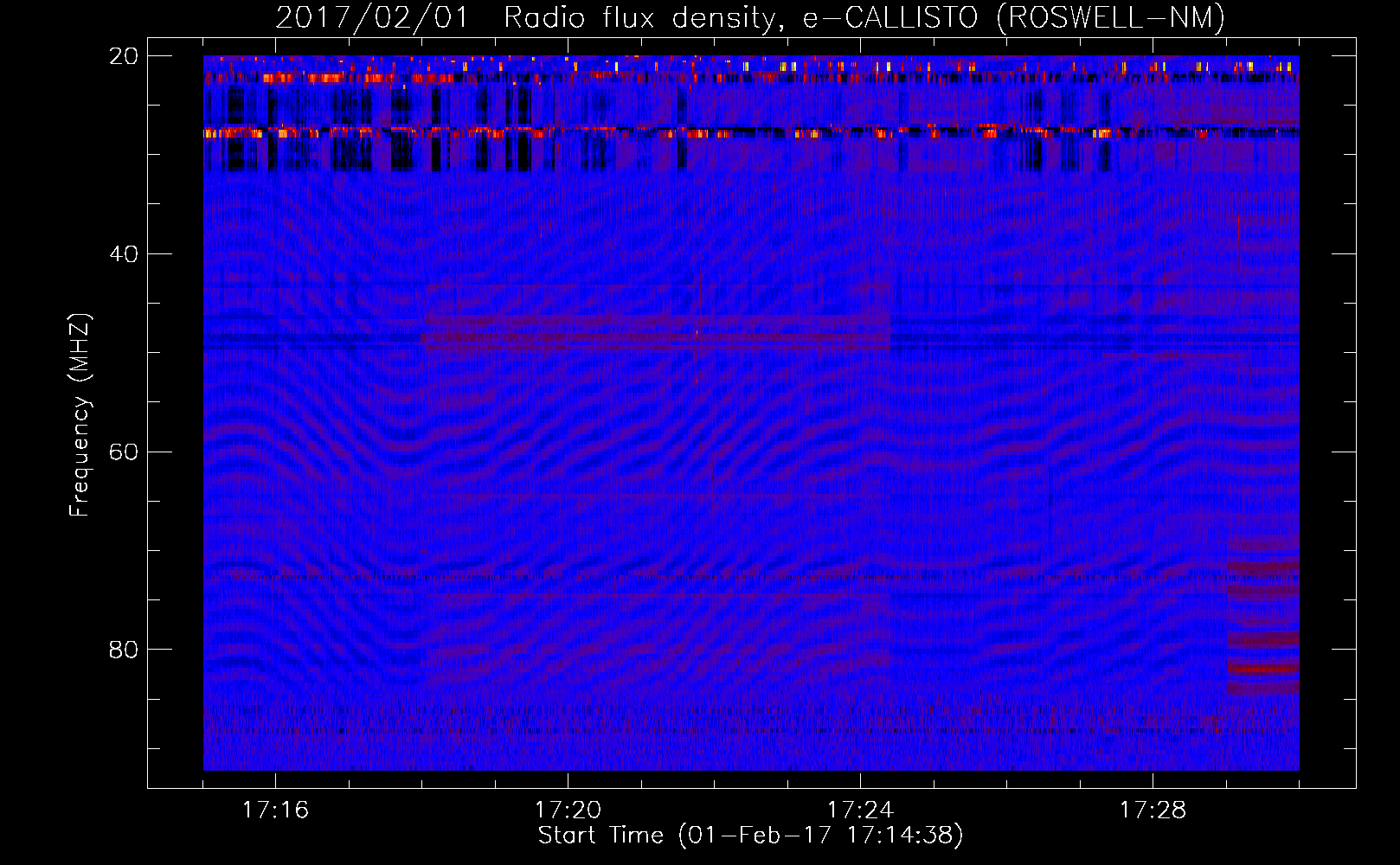
Task: Click the '17:24' time tick label
Action: (x=860, y=811)
